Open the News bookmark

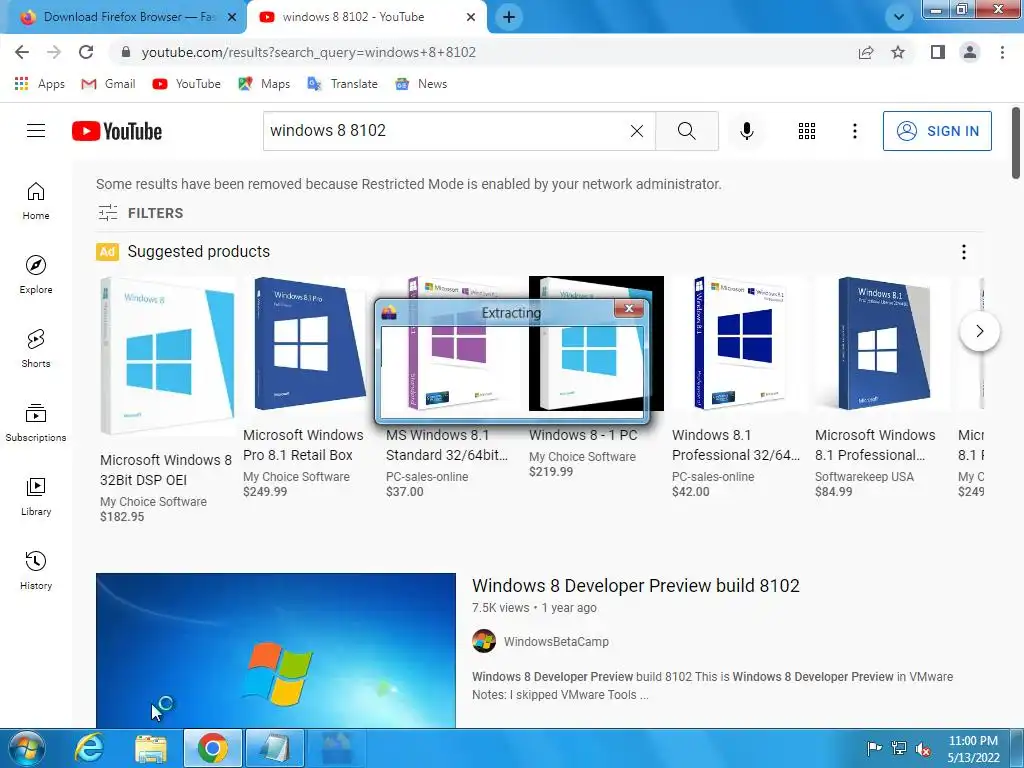(x=421, y=84)
